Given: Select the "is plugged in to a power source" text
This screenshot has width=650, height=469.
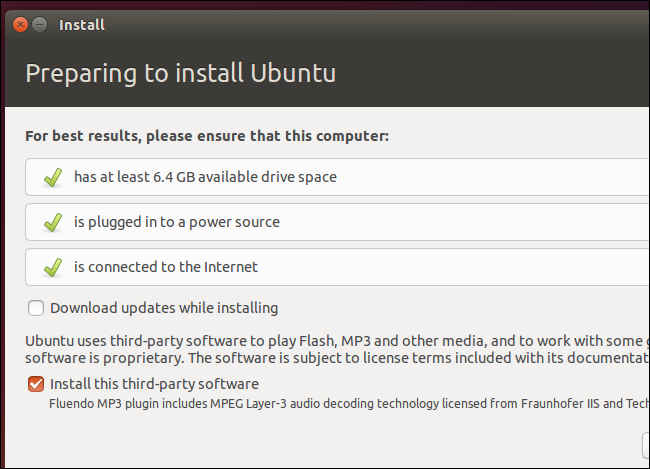Looking at the screenshot, I should pos(176,222).
